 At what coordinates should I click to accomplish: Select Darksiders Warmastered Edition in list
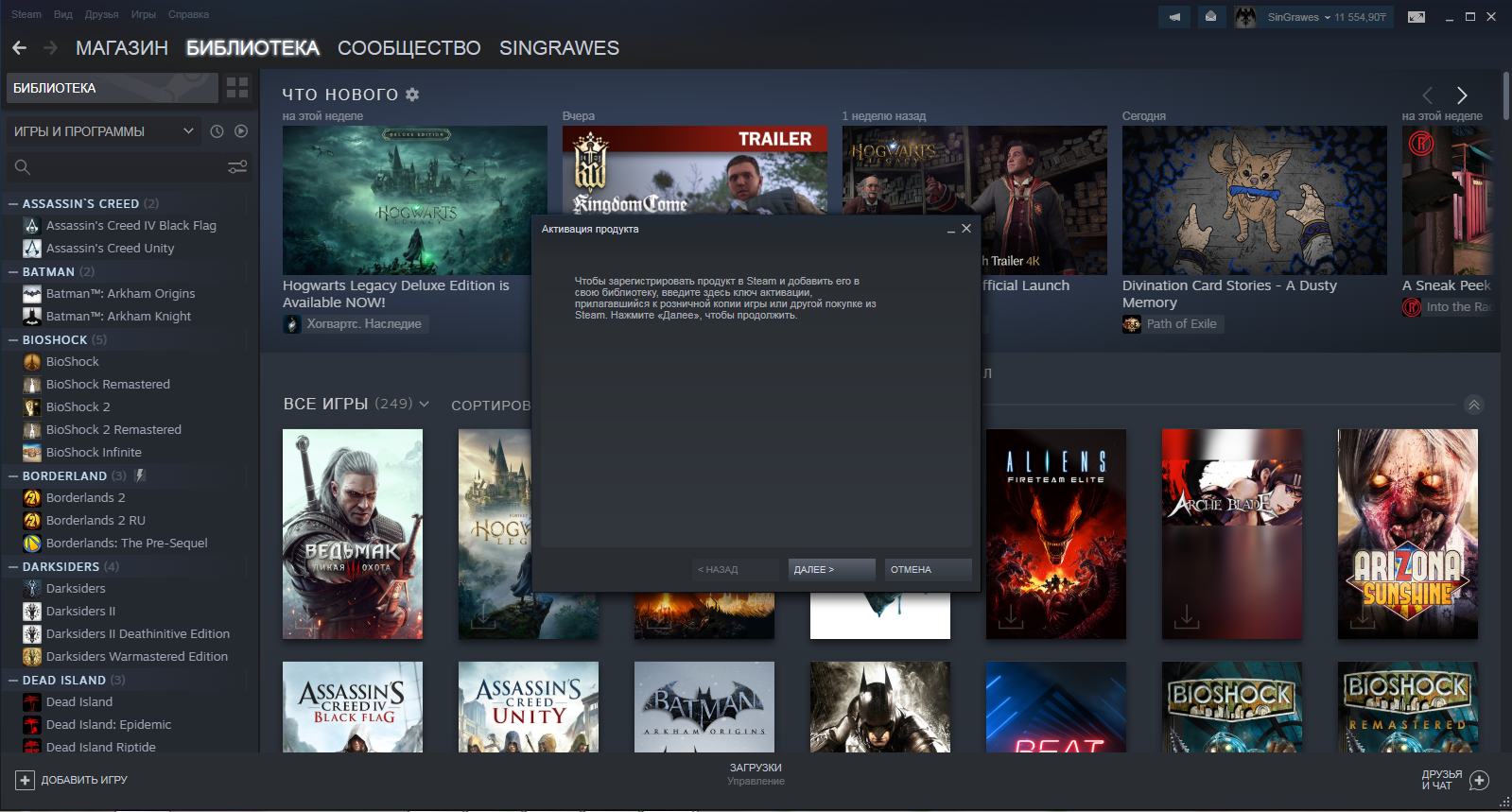[137, 657]
